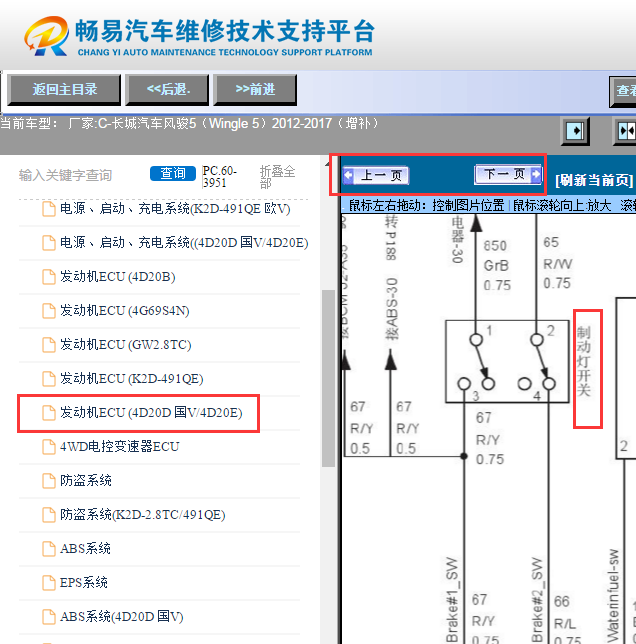The width and height of the screenshot is (636, 644).
Task: Open 发动机ECU (4G69S4N) entry
Action: [x=124, y=311]
